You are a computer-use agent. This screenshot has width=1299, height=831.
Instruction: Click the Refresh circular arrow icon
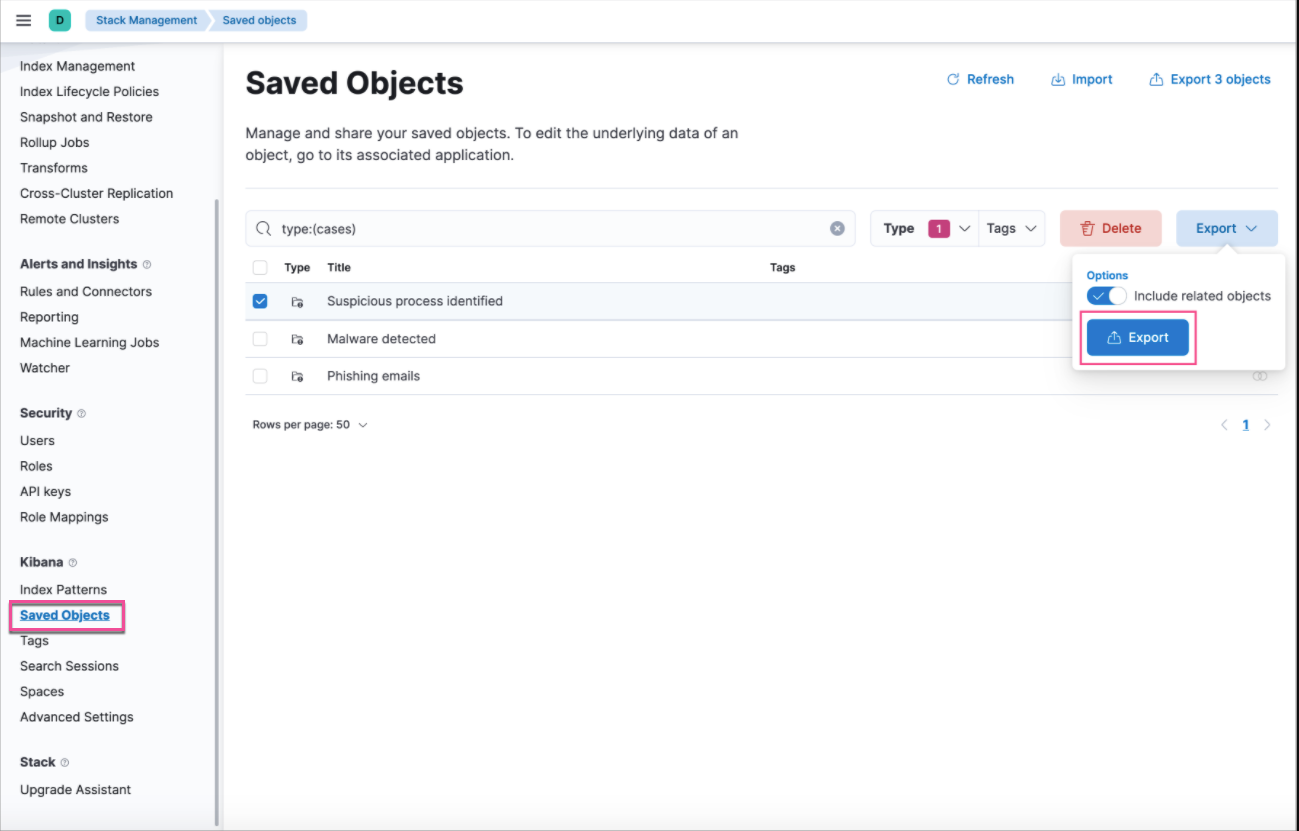951,79
